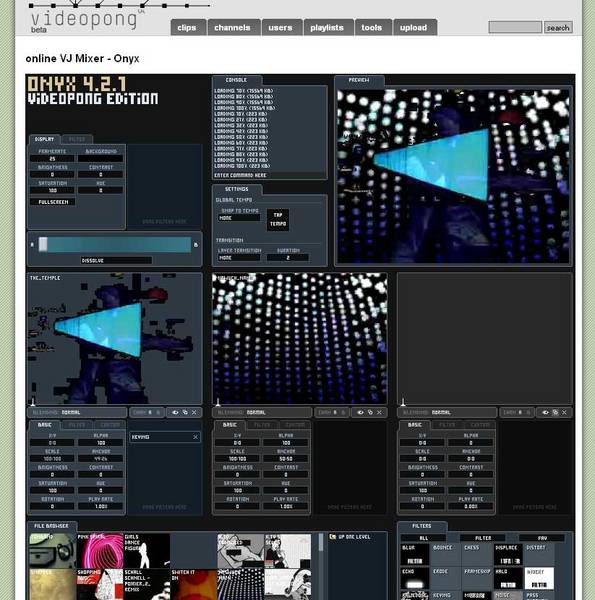595x600 pixels.
Task: Select the Pink spiral clip thumbnail
Action: [x=100, y=551]
